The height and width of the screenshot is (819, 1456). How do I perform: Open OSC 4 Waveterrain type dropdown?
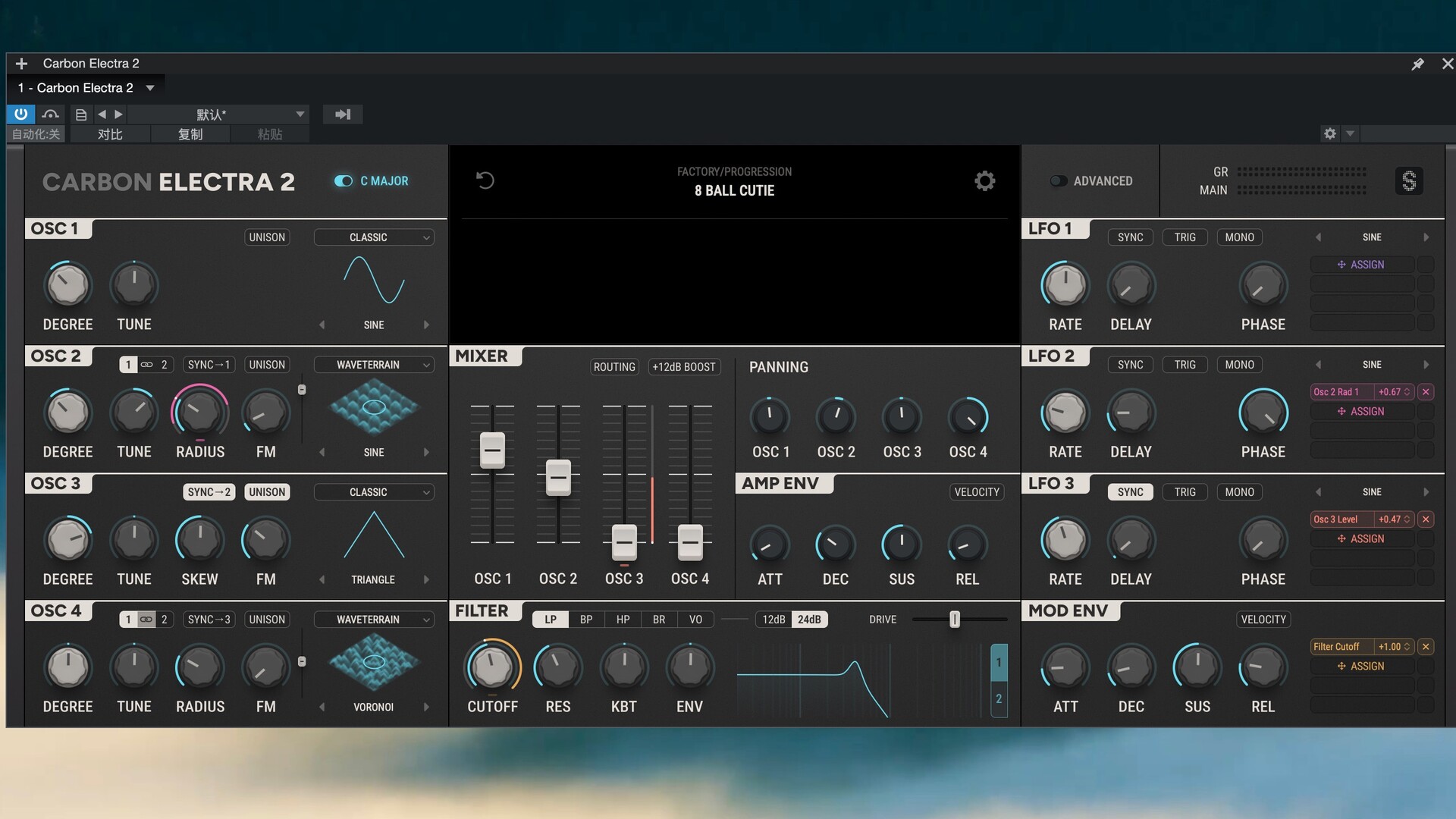coord(374,620)
